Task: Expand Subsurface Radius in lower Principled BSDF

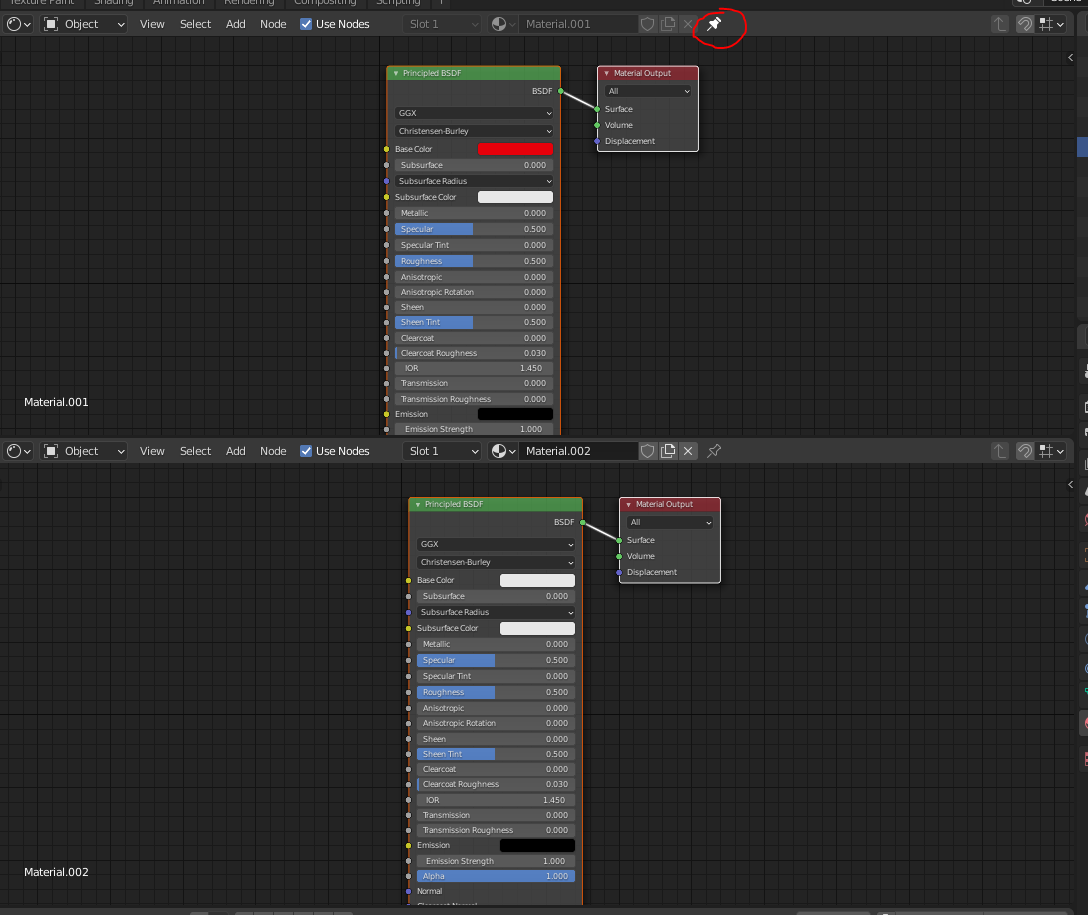Action: pyautogui.click(x=496, y=613)
